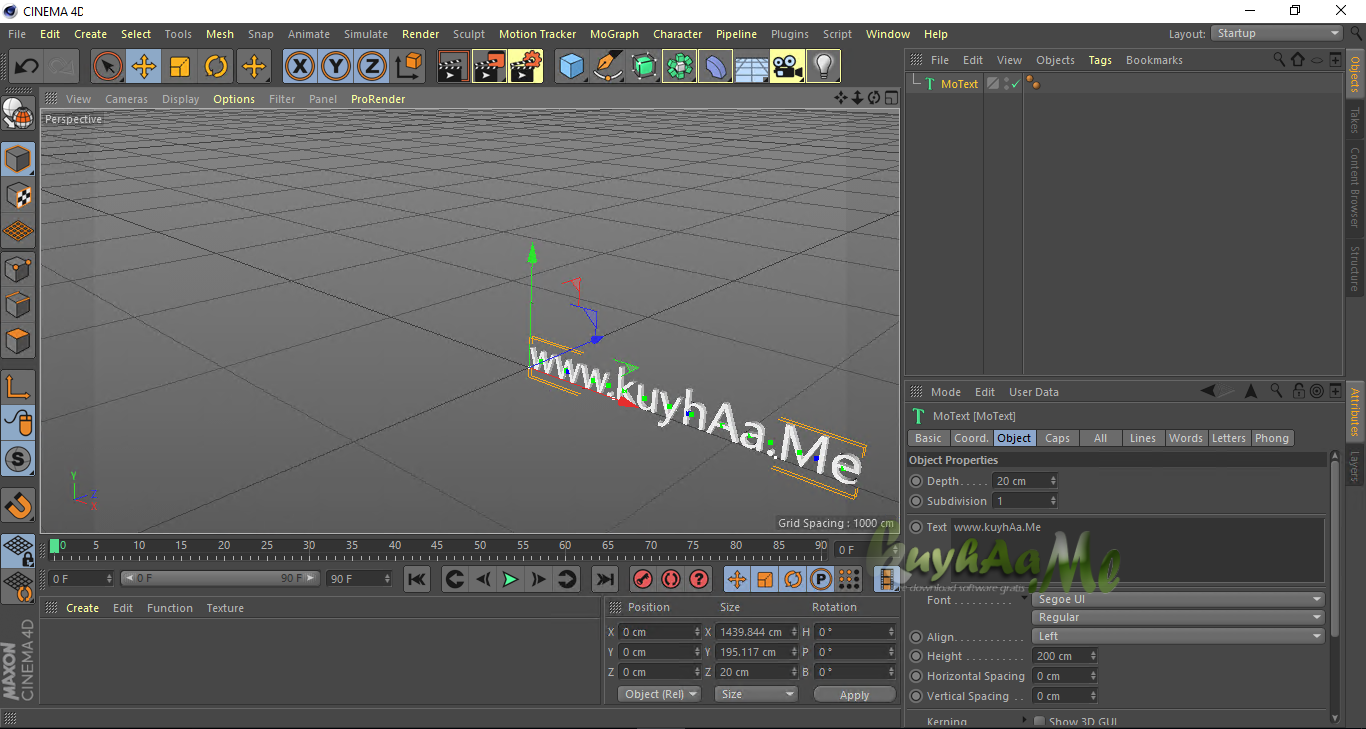This screenshot has width=1366, height=729.
Task: Activate the Scale tool
Action: point(180,67)
